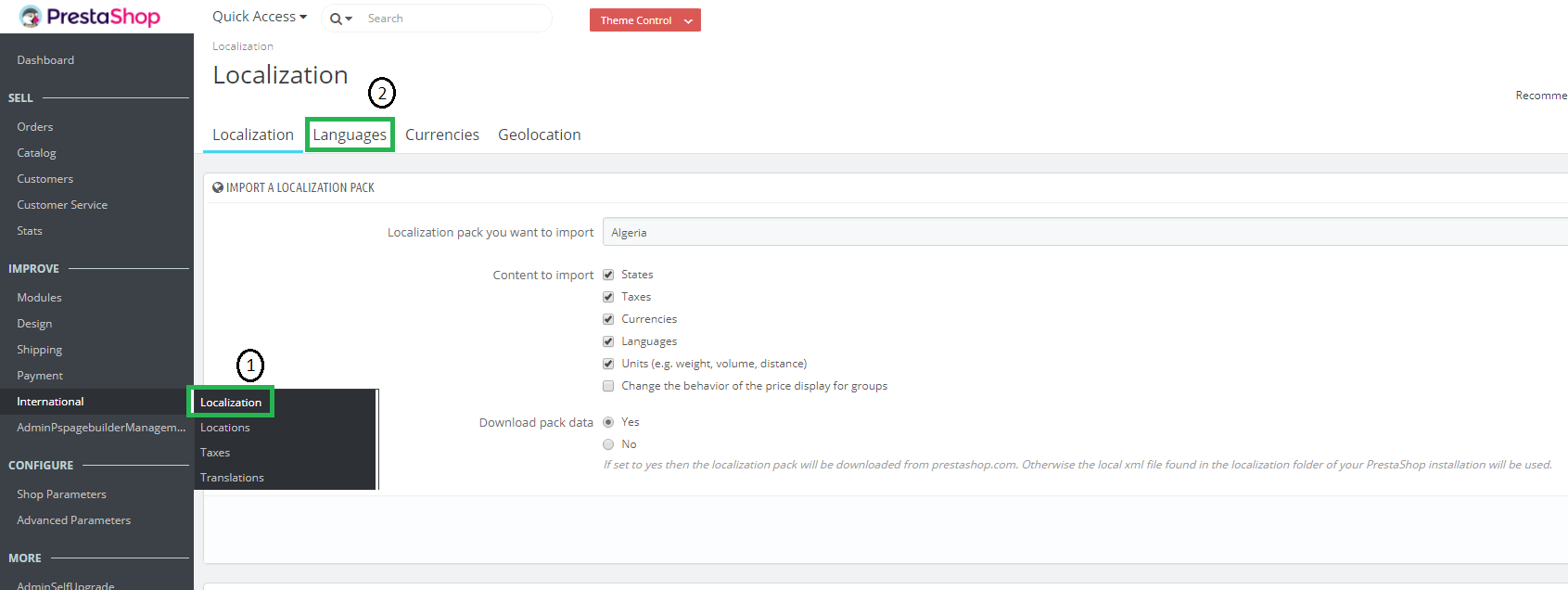The height and width of the screenshot is (590, 1568).
Task: Go to Dashboard in sidebar
Action: click(45, 60)
